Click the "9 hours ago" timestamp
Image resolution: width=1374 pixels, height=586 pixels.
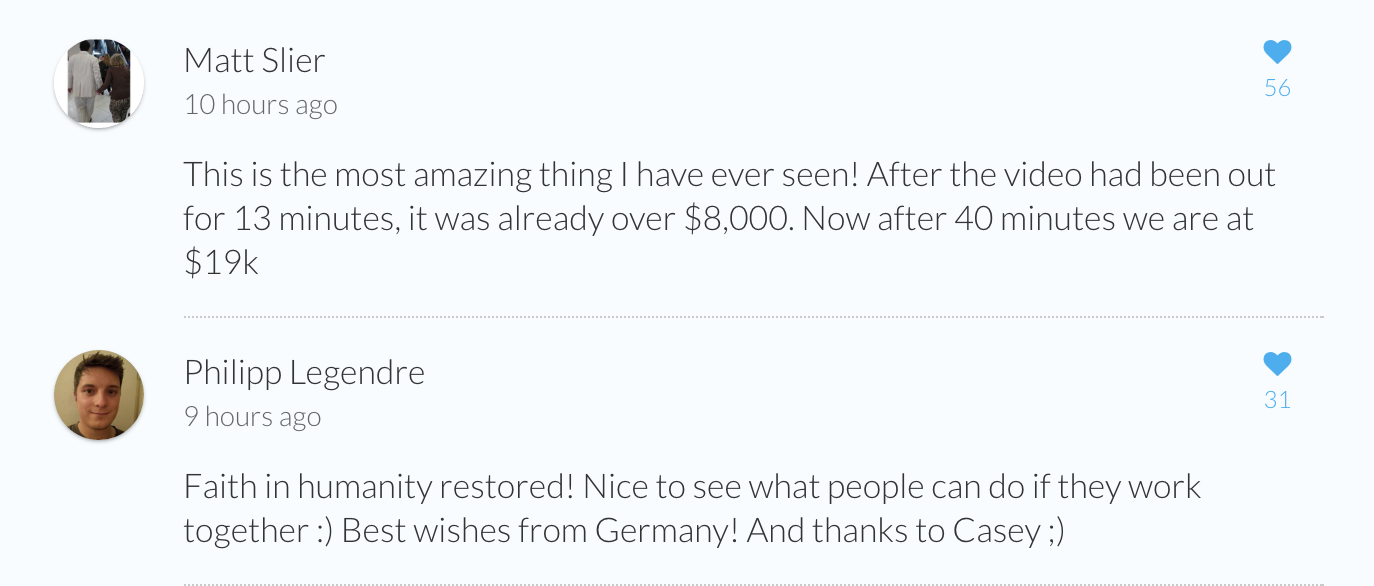click(252, 417)
